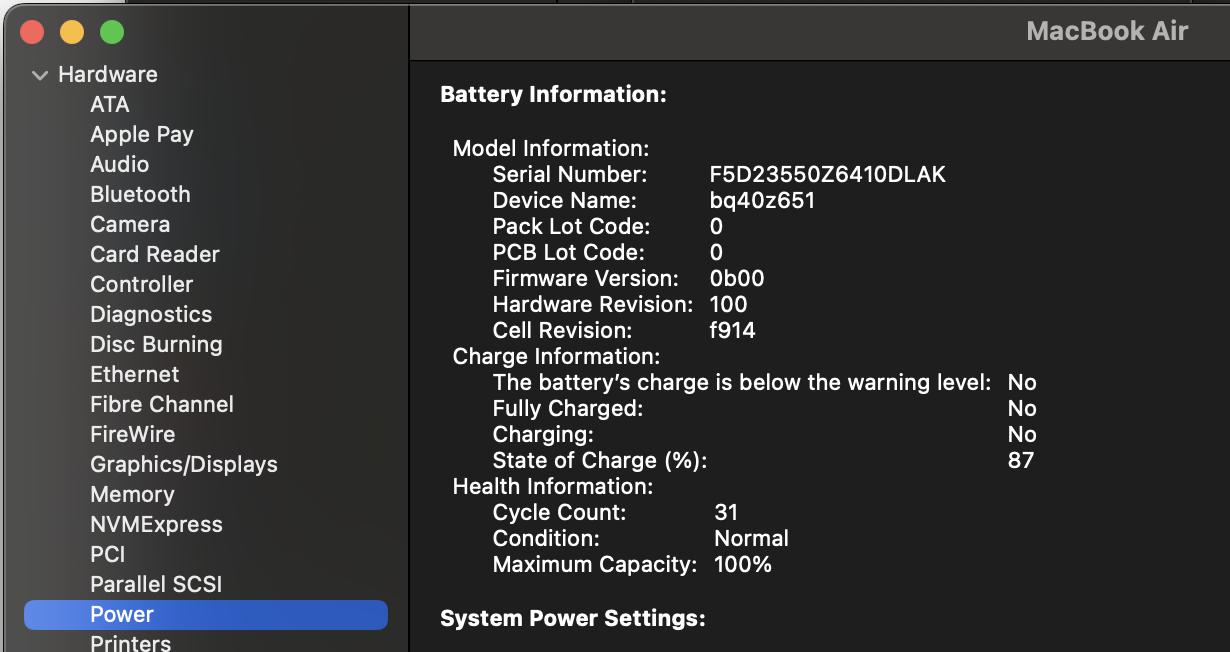The height and width of the screenshot is (652, 1230).
Task: Select Hardware in the sidebar
Action: [108, 74]
